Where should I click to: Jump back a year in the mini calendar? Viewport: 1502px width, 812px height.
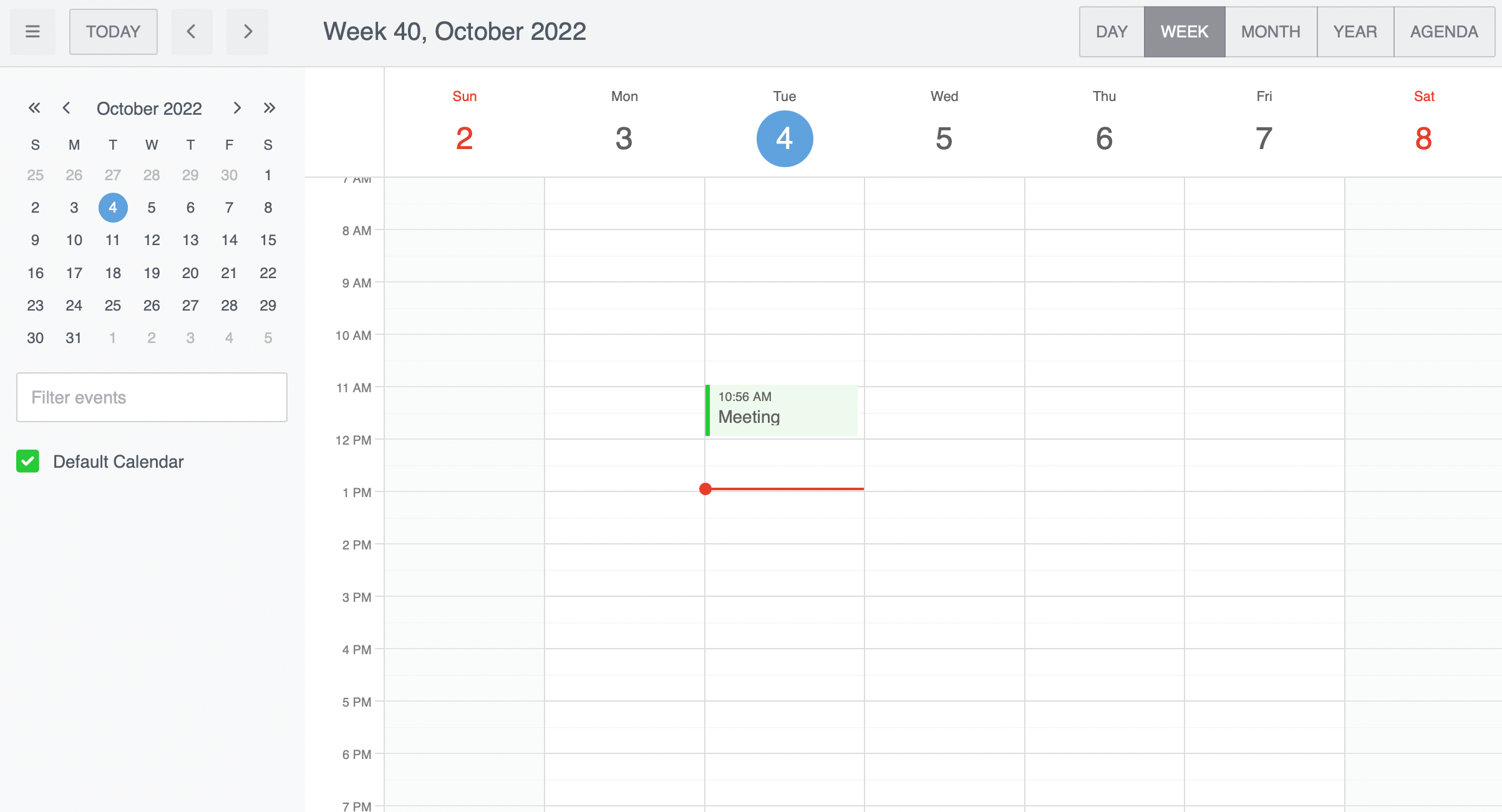coord(34,107)
